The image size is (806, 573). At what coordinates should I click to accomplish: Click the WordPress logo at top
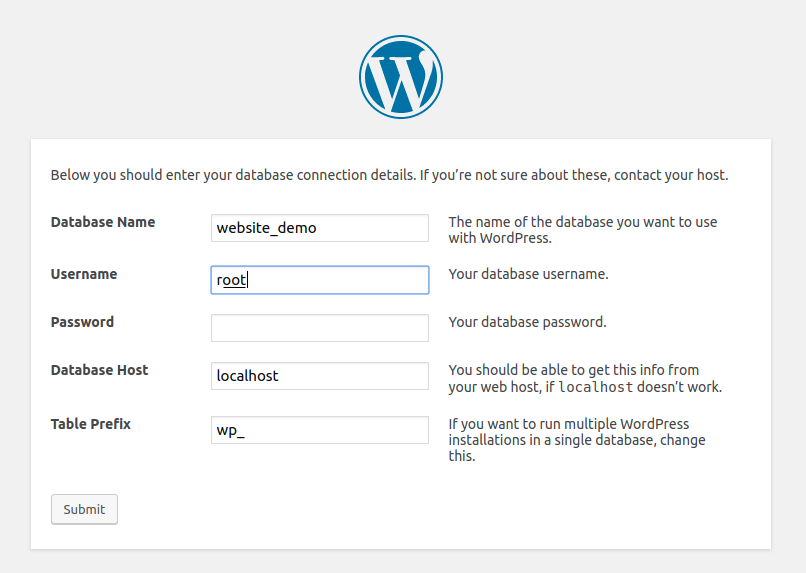401,76
